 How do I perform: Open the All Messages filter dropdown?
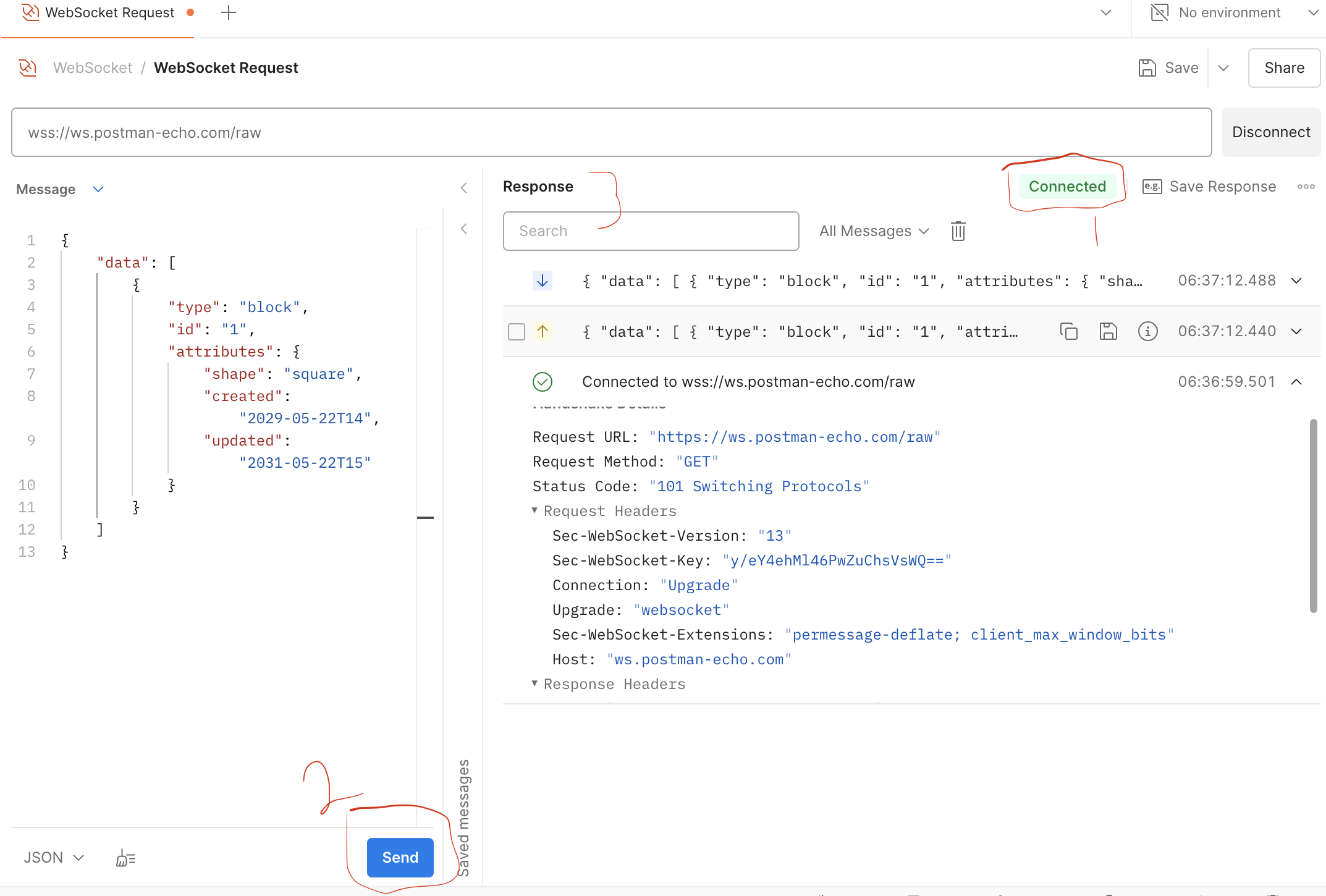[x=874, y=231]
